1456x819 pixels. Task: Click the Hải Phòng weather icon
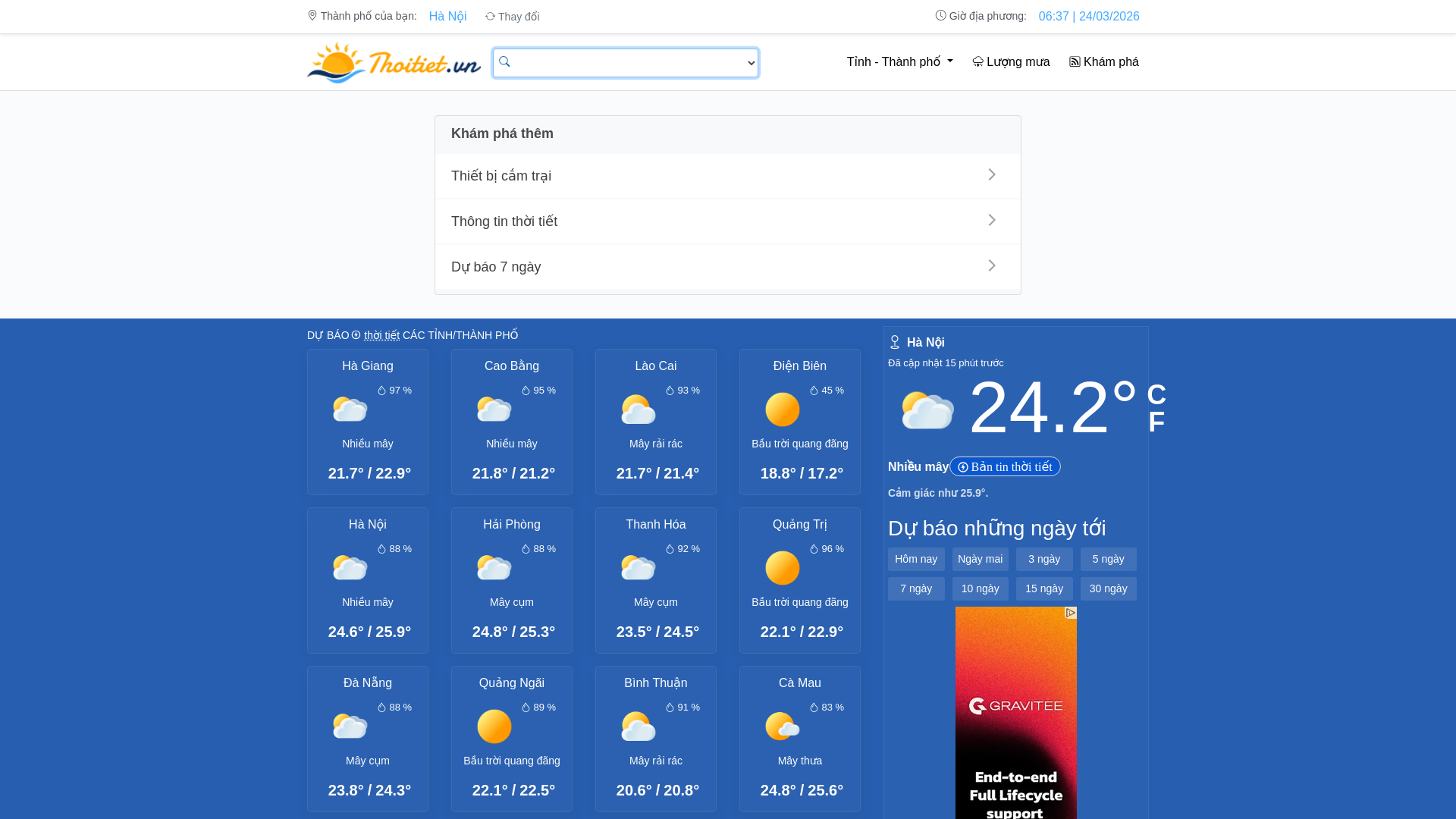coord(494,568)
